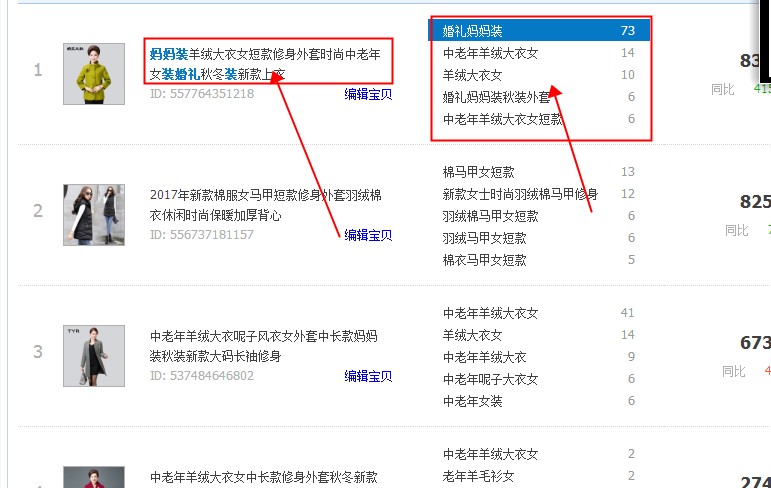Viewport: 771px width, 488px height.
Task: Select keyword 羊绒大衣女 with count 10
Action: click(472, 75)
